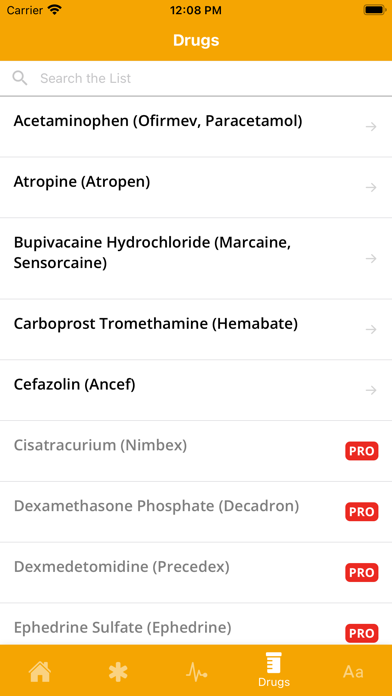The width and height of the screenshot is (392, 696).
Task: Open the Aa text size tab
Action: tap(353, 672)
